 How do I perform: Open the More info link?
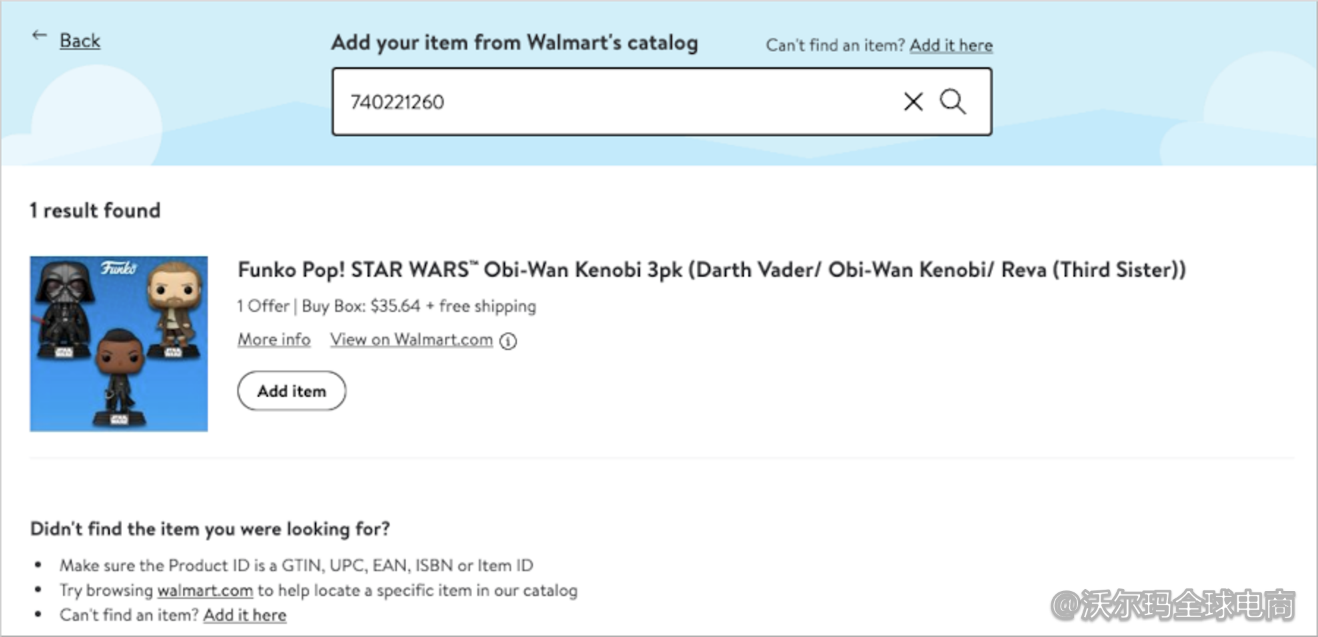(274, 340)
